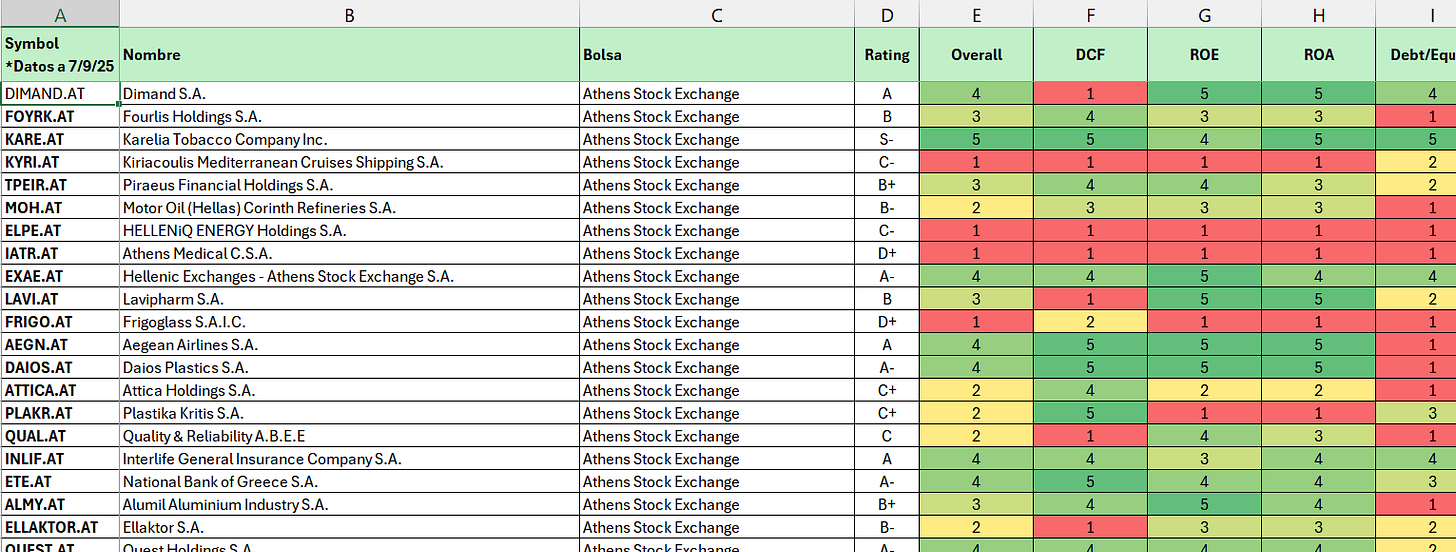
Task: Click HELLENiQ ENERGY Holdings S.A. cell
Action: 349,231
